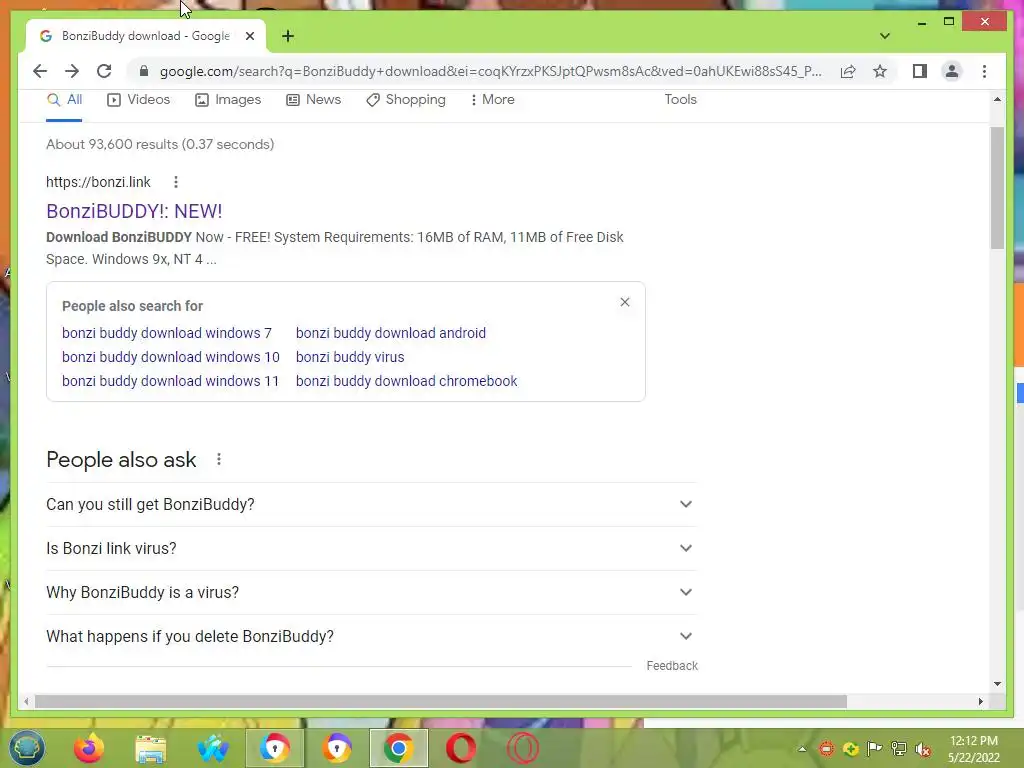The height and width of the screenshot is (768, 1024).
Task: Open the clock showing 12:12 PM
Action: pos(974,749)
